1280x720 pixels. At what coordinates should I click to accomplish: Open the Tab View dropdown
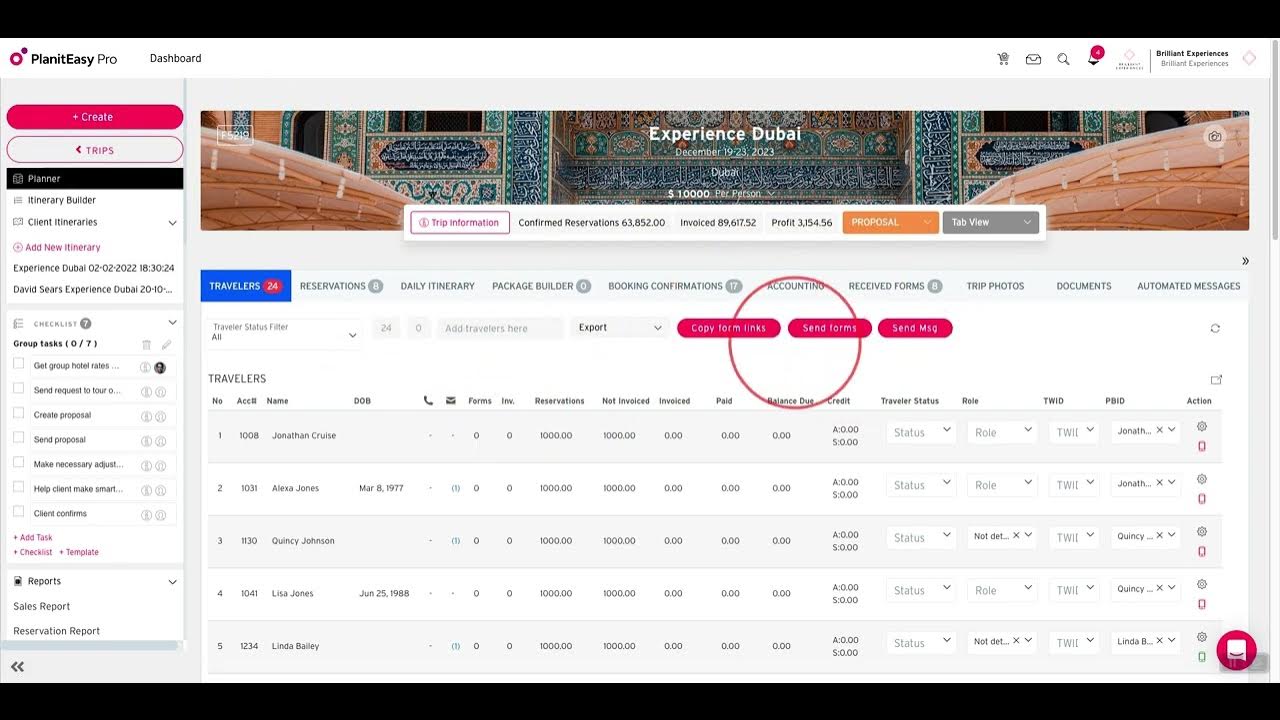tap(990, 222)
